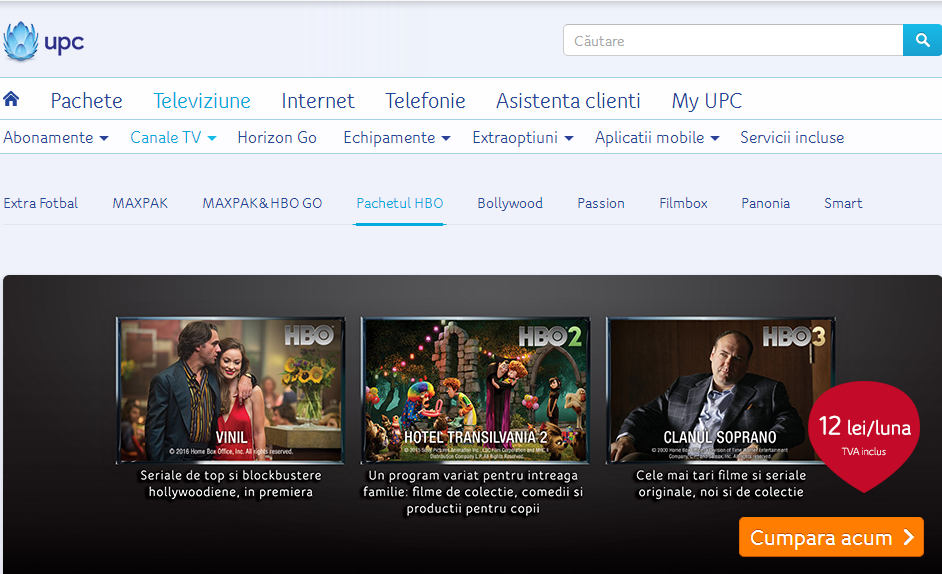Click the 'Un program variat pentru intreaga familie' text
This screenshot has width=942, height=574.
tap(473, 492)
